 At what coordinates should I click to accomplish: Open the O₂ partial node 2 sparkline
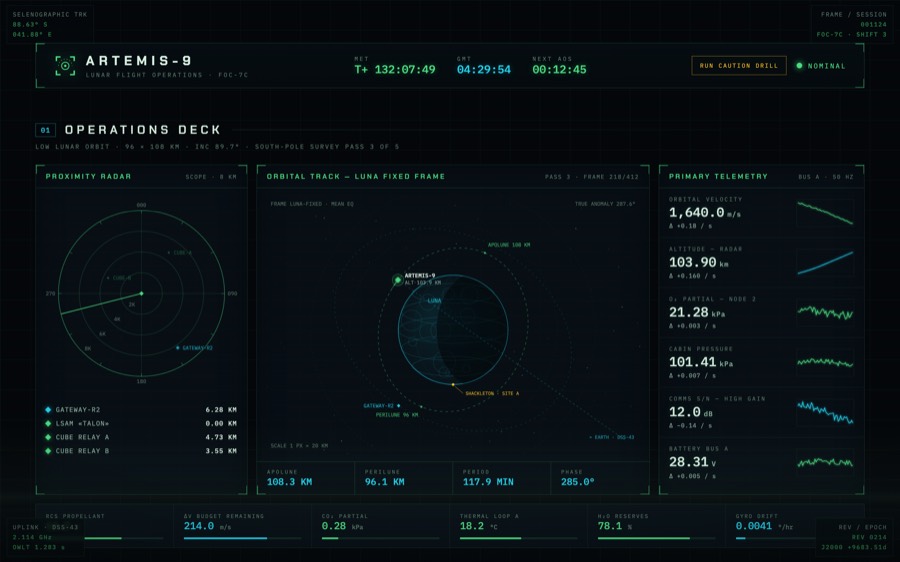(825, 312)
